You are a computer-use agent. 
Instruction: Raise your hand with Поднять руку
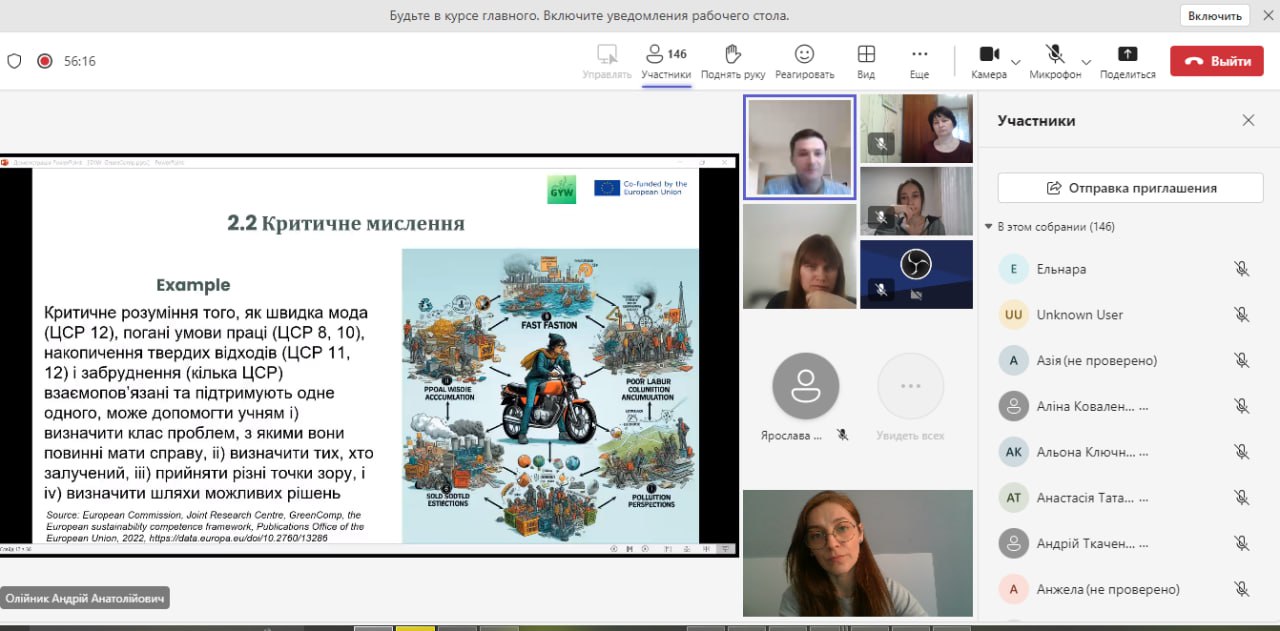(733, 61)
